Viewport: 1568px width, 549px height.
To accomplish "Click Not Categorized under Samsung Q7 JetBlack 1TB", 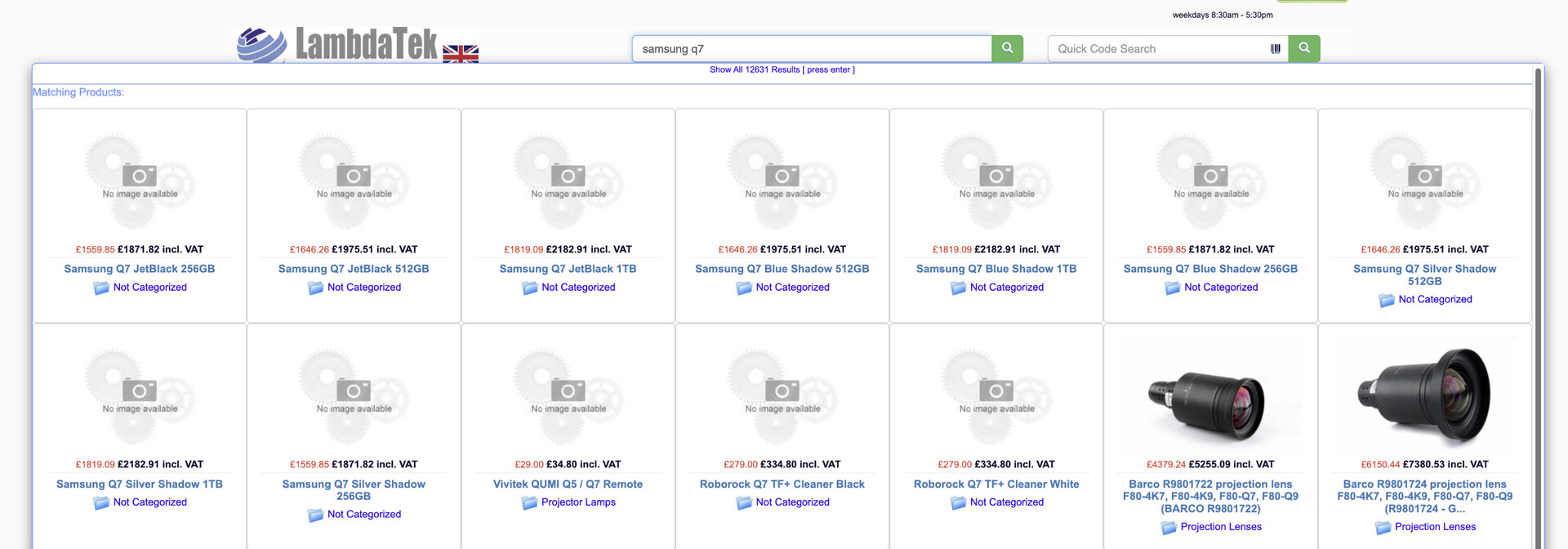I will [578, 288].
